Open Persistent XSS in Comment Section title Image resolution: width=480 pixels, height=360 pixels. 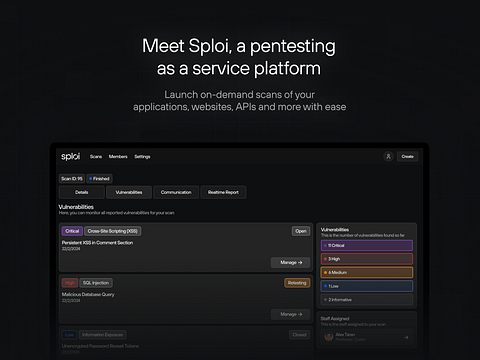tap(97, 243)
